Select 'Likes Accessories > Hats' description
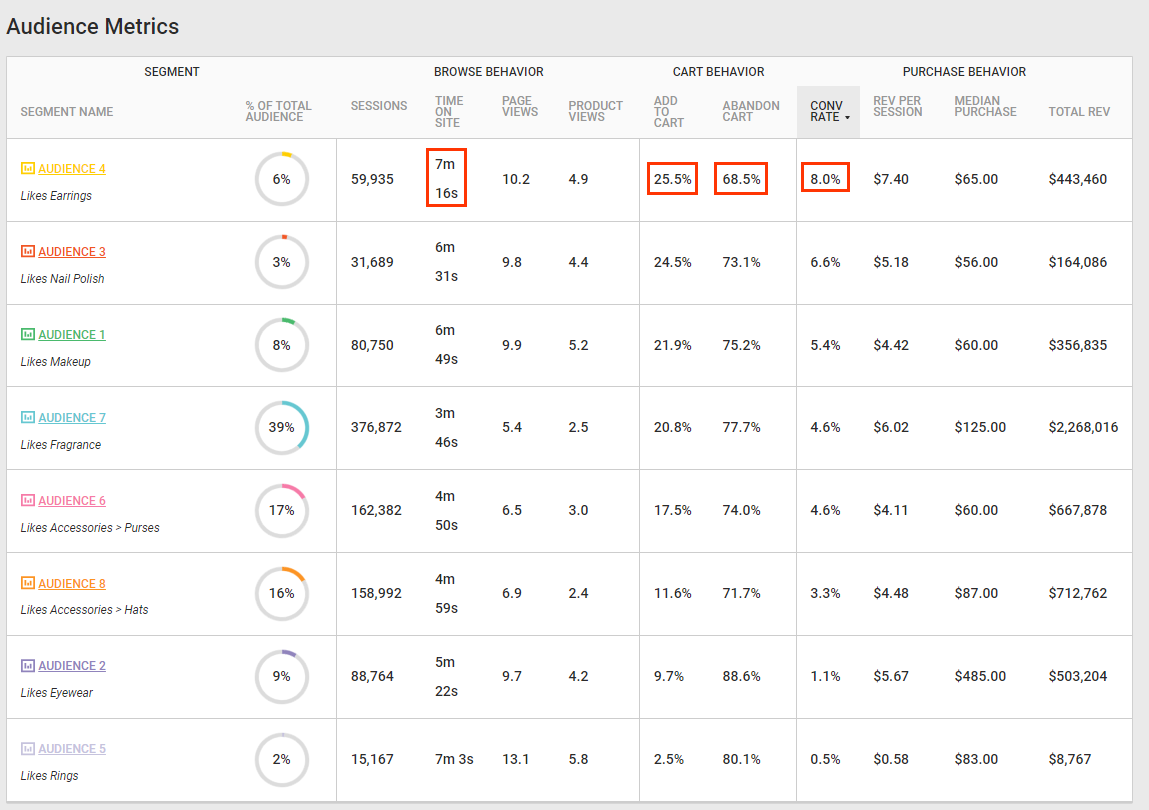 click(x=84, y=610)
